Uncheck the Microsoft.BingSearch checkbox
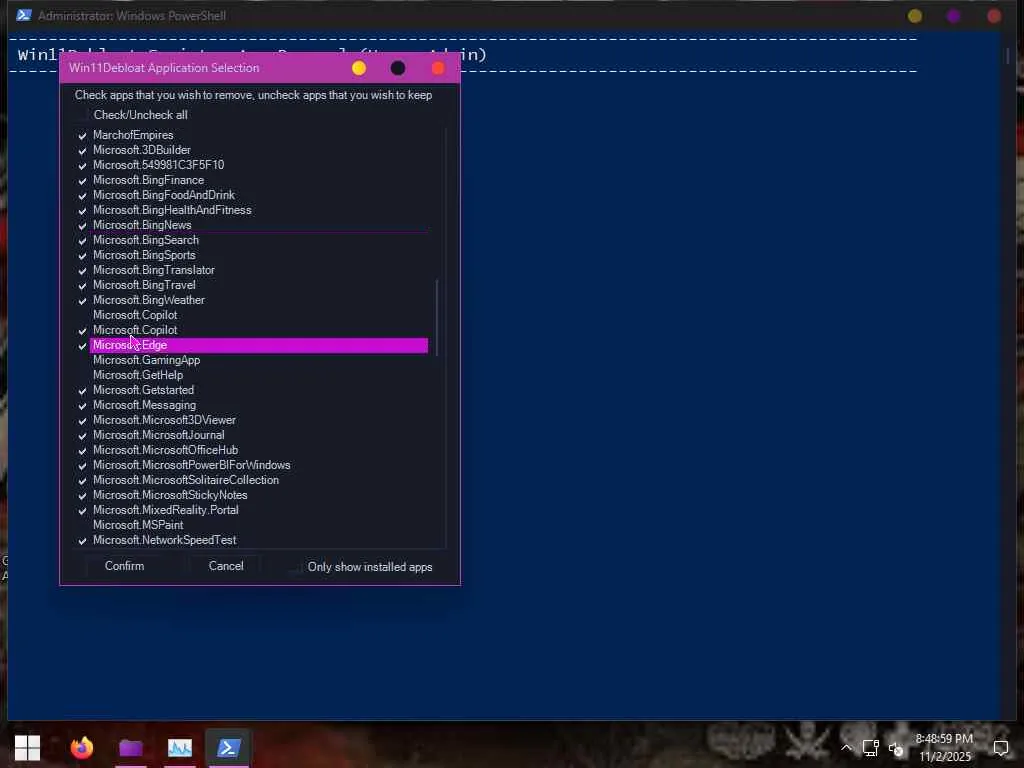 point(82,240)
